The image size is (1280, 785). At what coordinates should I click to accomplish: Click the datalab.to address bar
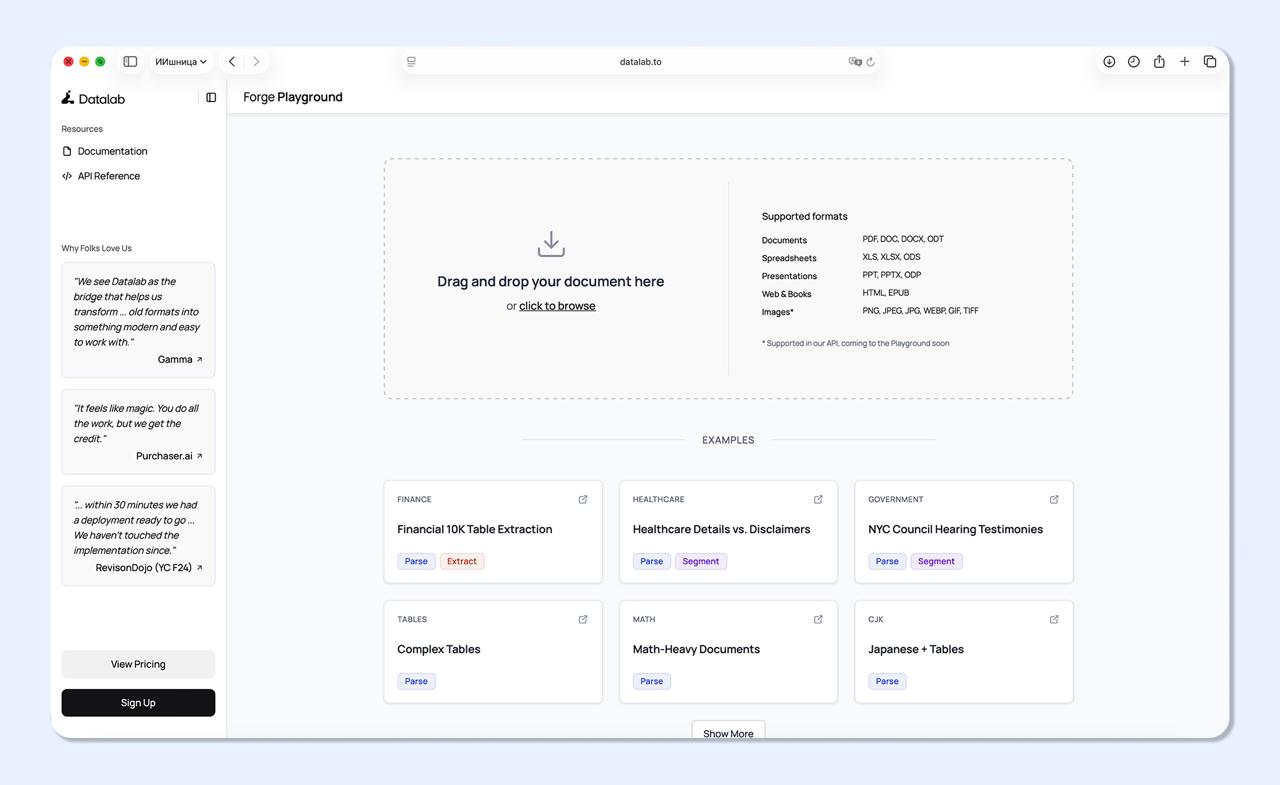640,61
